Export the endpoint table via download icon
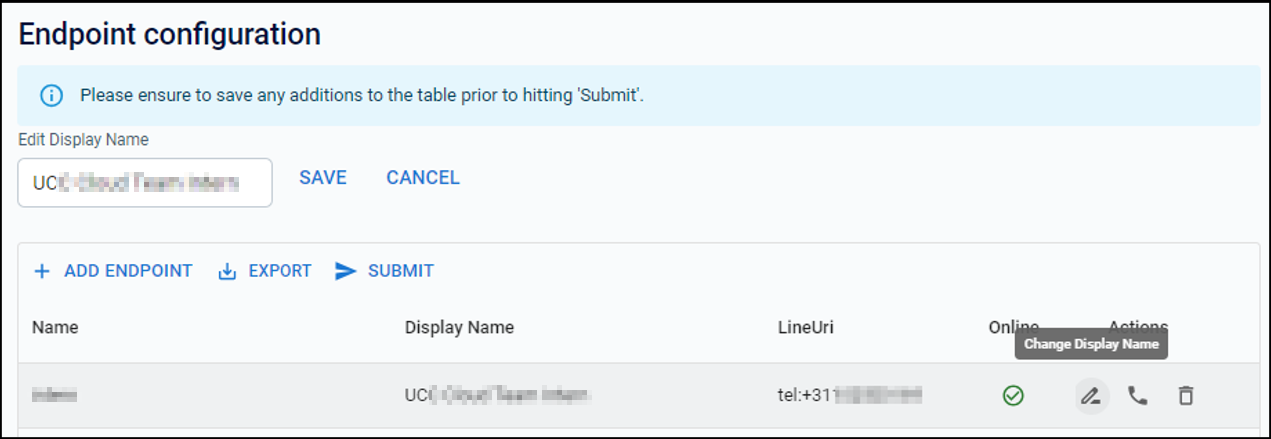Viewport: 1271px width, 439px height. [265, 271]
